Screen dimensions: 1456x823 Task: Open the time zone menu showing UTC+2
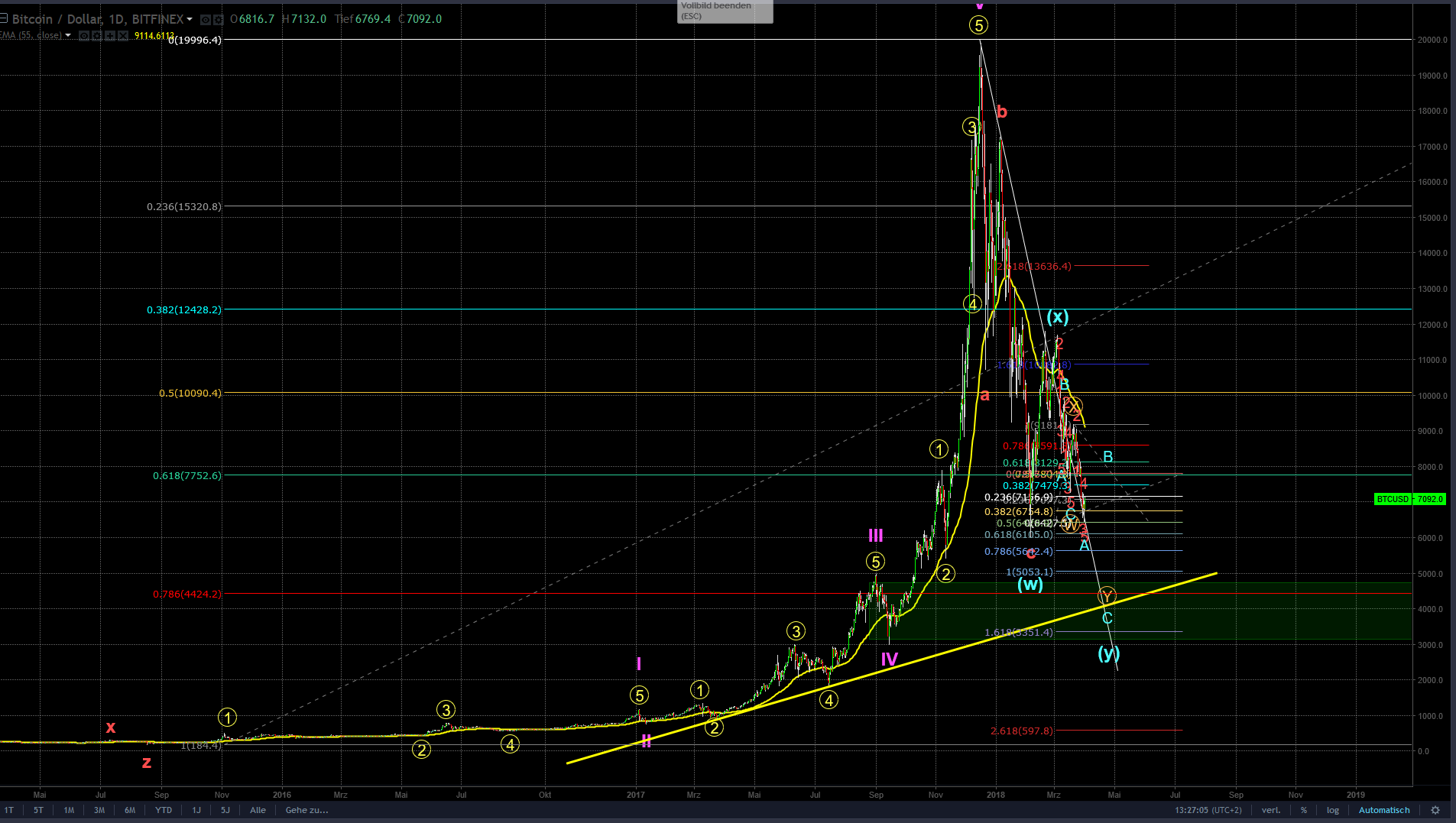coord(1208,810)
